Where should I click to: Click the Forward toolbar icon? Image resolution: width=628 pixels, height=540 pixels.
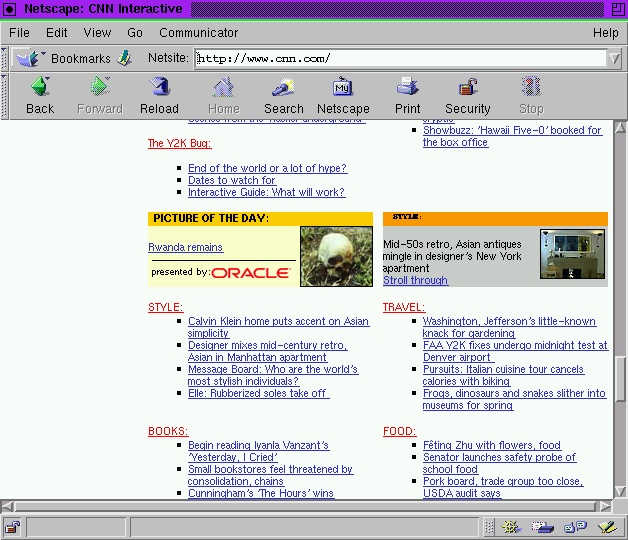point(100,86)
